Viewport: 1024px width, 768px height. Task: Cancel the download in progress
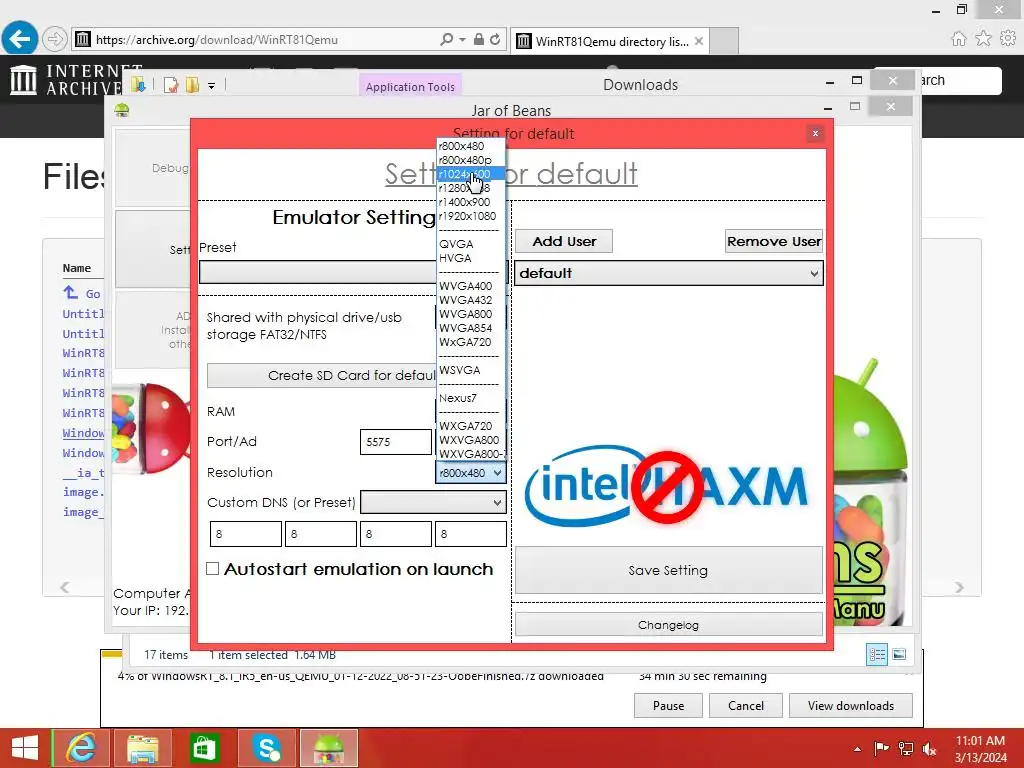[746, 706]
